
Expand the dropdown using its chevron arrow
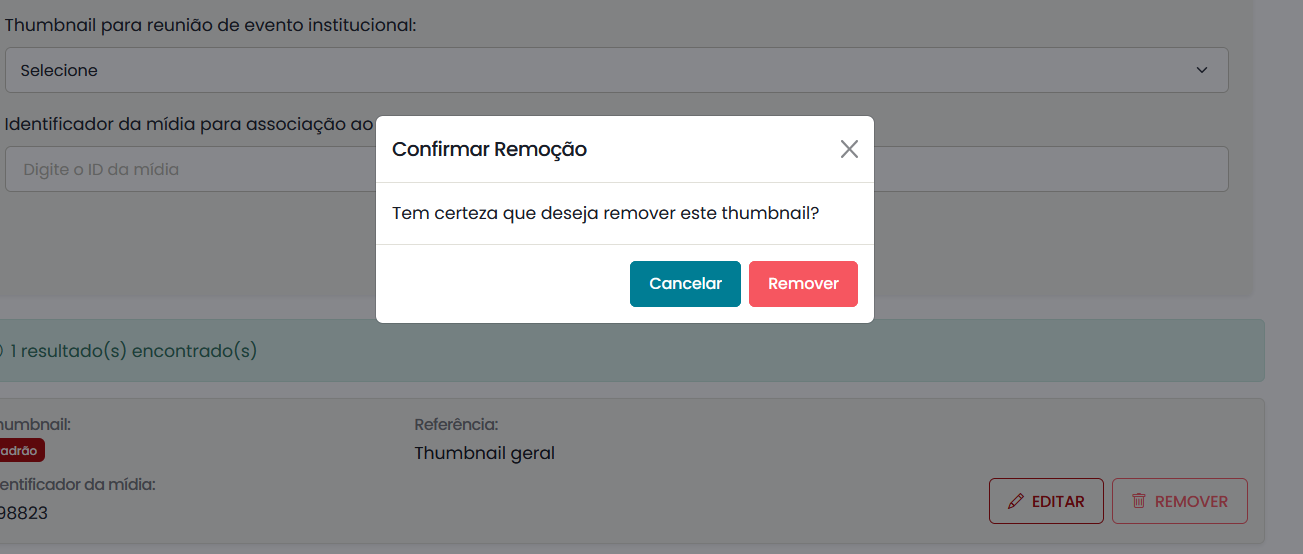tap(1202, 71)
